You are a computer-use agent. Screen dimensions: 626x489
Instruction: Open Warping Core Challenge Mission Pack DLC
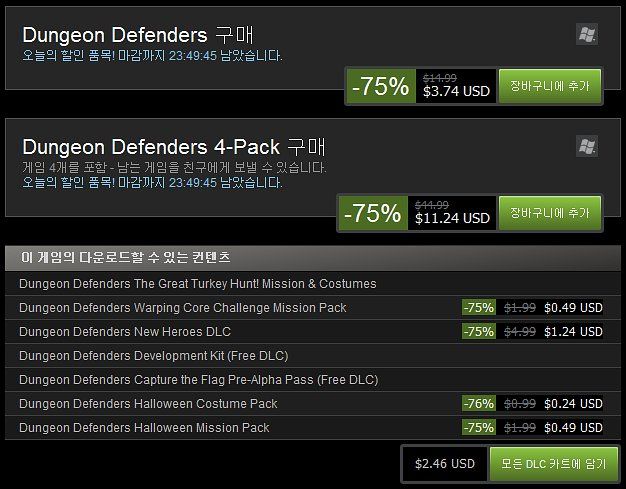click(313, 308)
